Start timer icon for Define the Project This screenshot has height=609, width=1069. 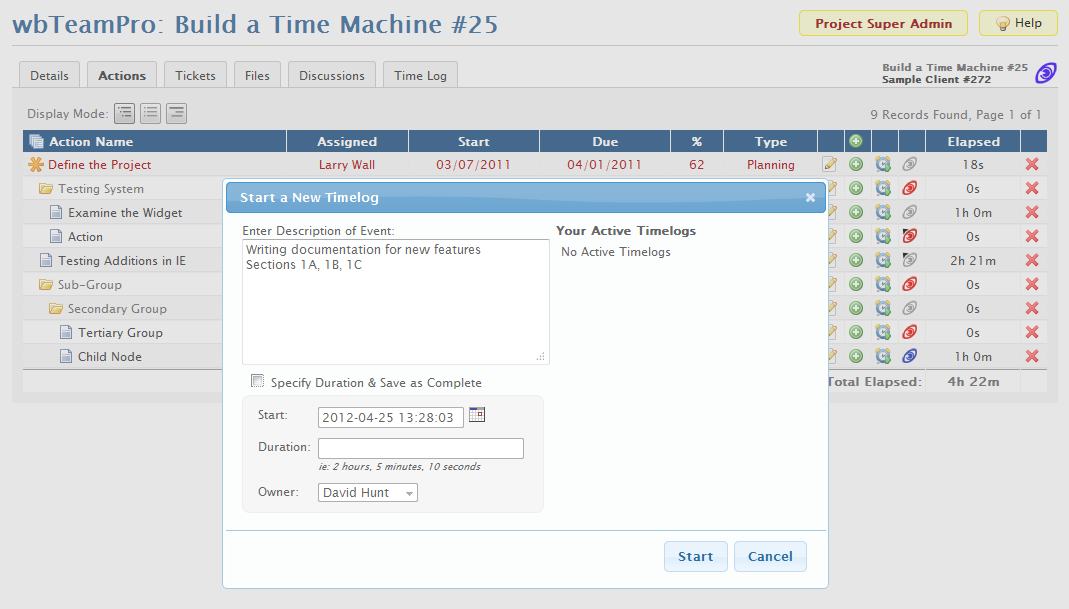pyautogui.click(x=883, y=165)
